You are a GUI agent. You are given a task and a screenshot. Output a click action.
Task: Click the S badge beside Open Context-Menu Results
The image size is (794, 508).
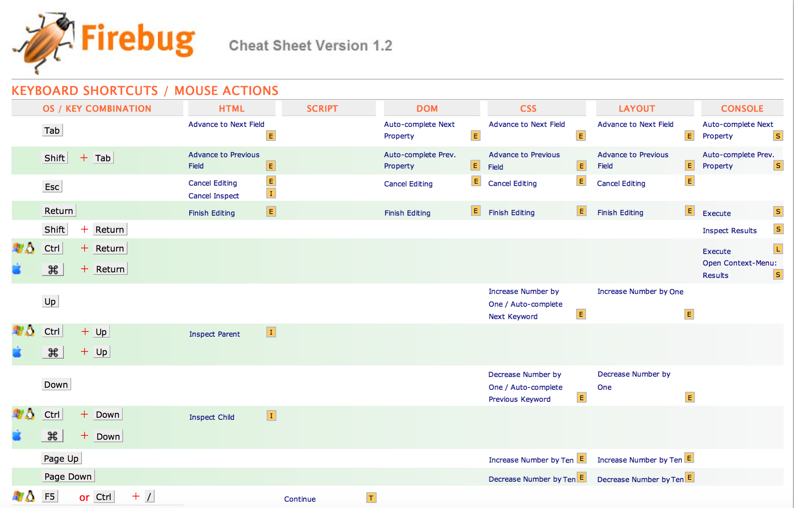coord(778,275)
